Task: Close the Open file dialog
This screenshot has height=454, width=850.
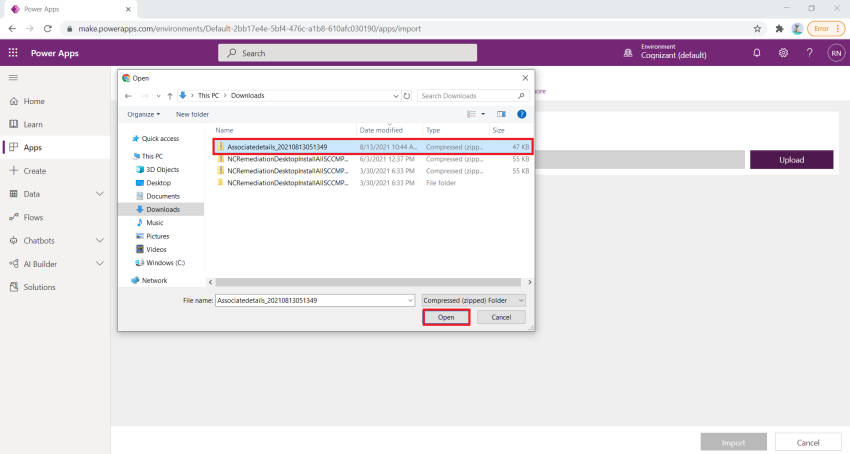Action: pos(525,78)
